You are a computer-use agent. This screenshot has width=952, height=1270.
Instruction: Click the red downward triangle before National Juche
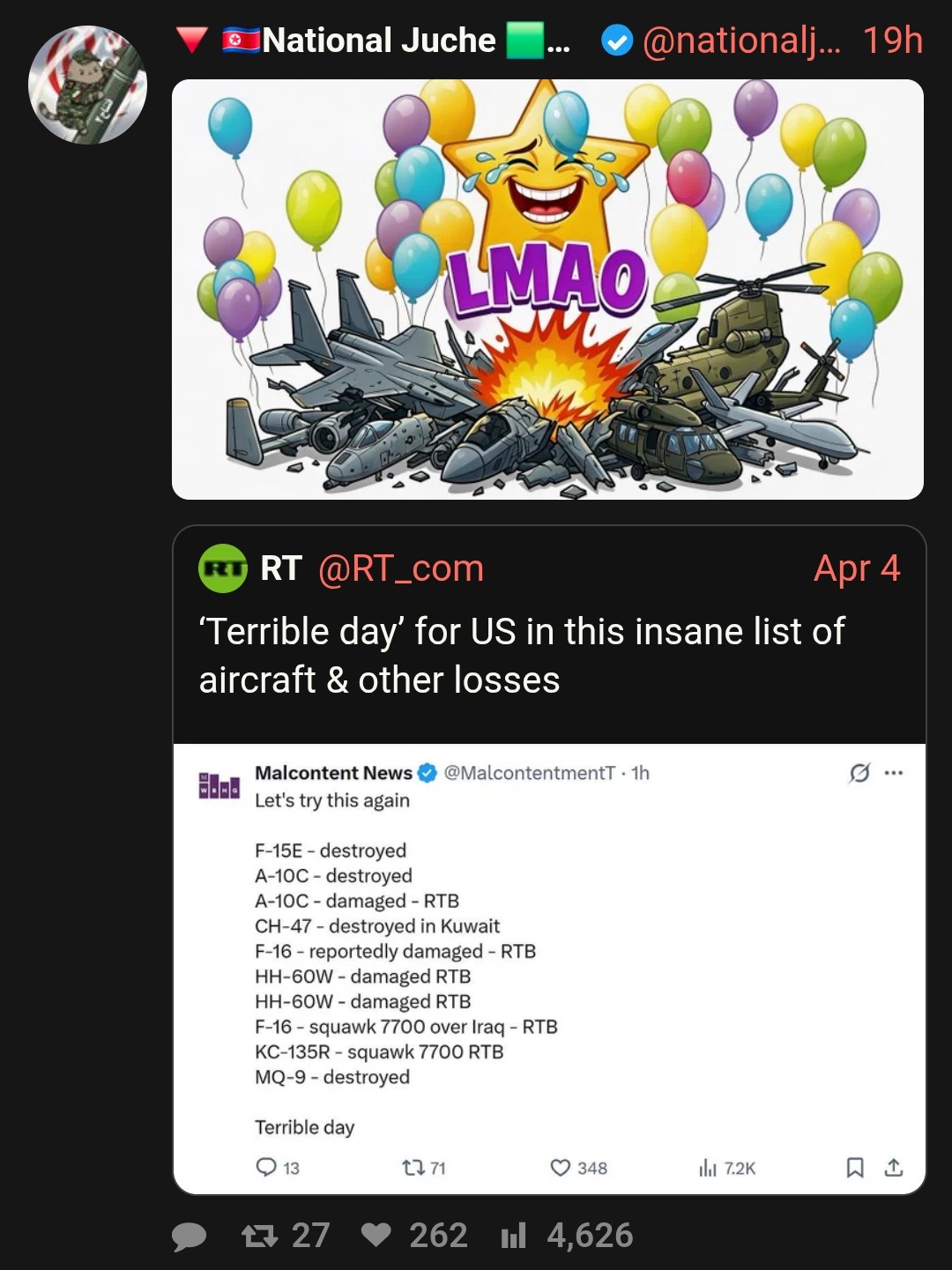coord(191,41)
